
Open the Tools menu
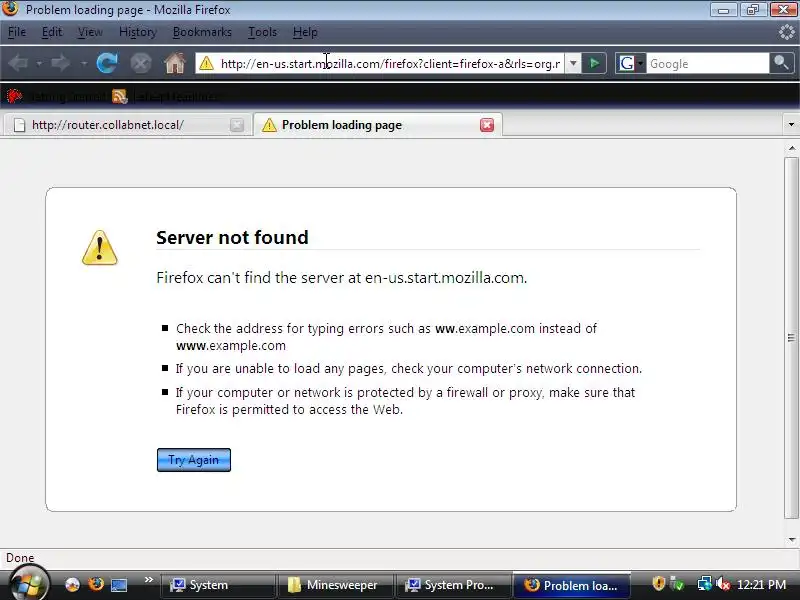coord(262,32)
